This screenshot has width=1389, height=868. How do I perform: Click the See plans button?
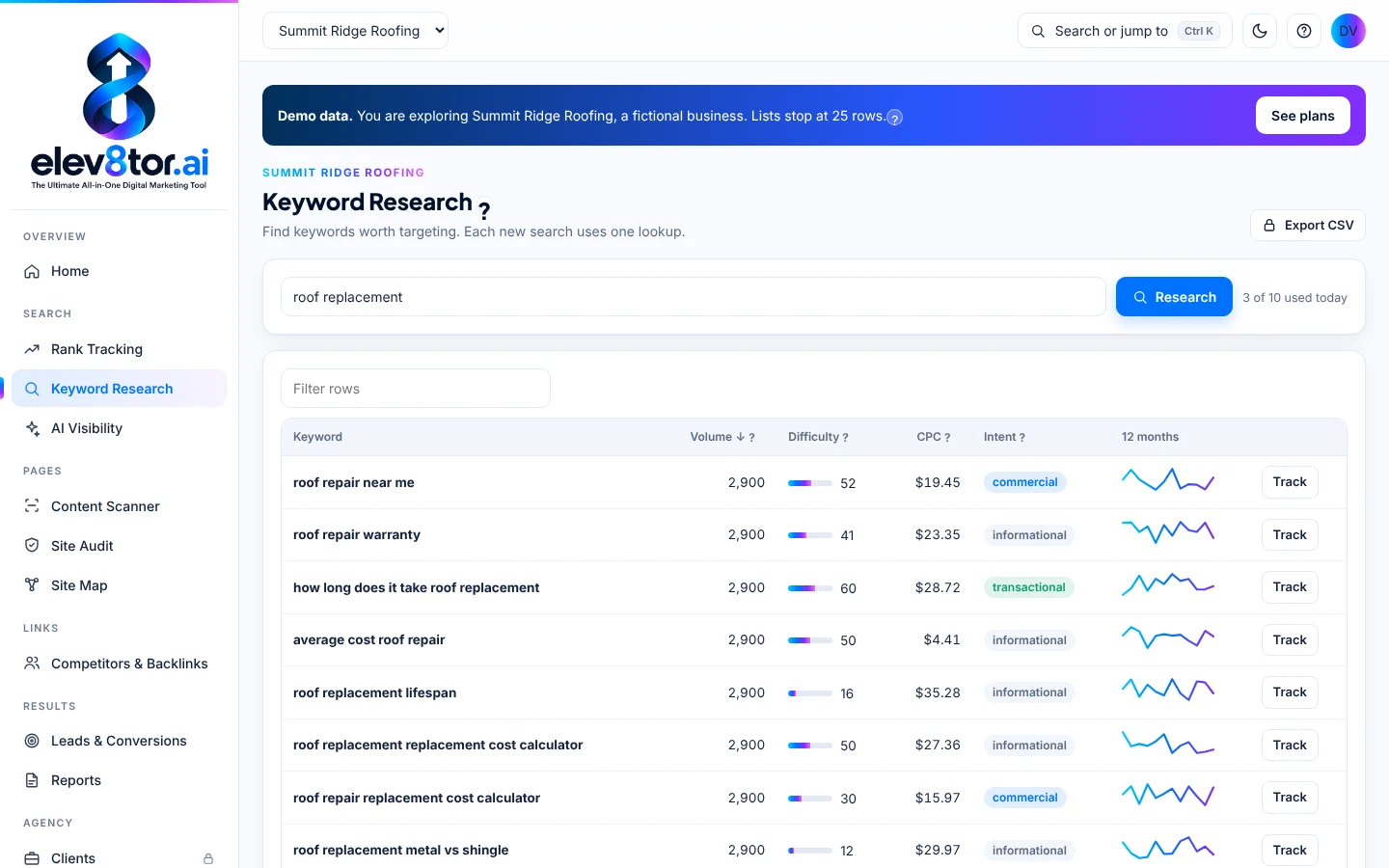(x=1303, y=116)
